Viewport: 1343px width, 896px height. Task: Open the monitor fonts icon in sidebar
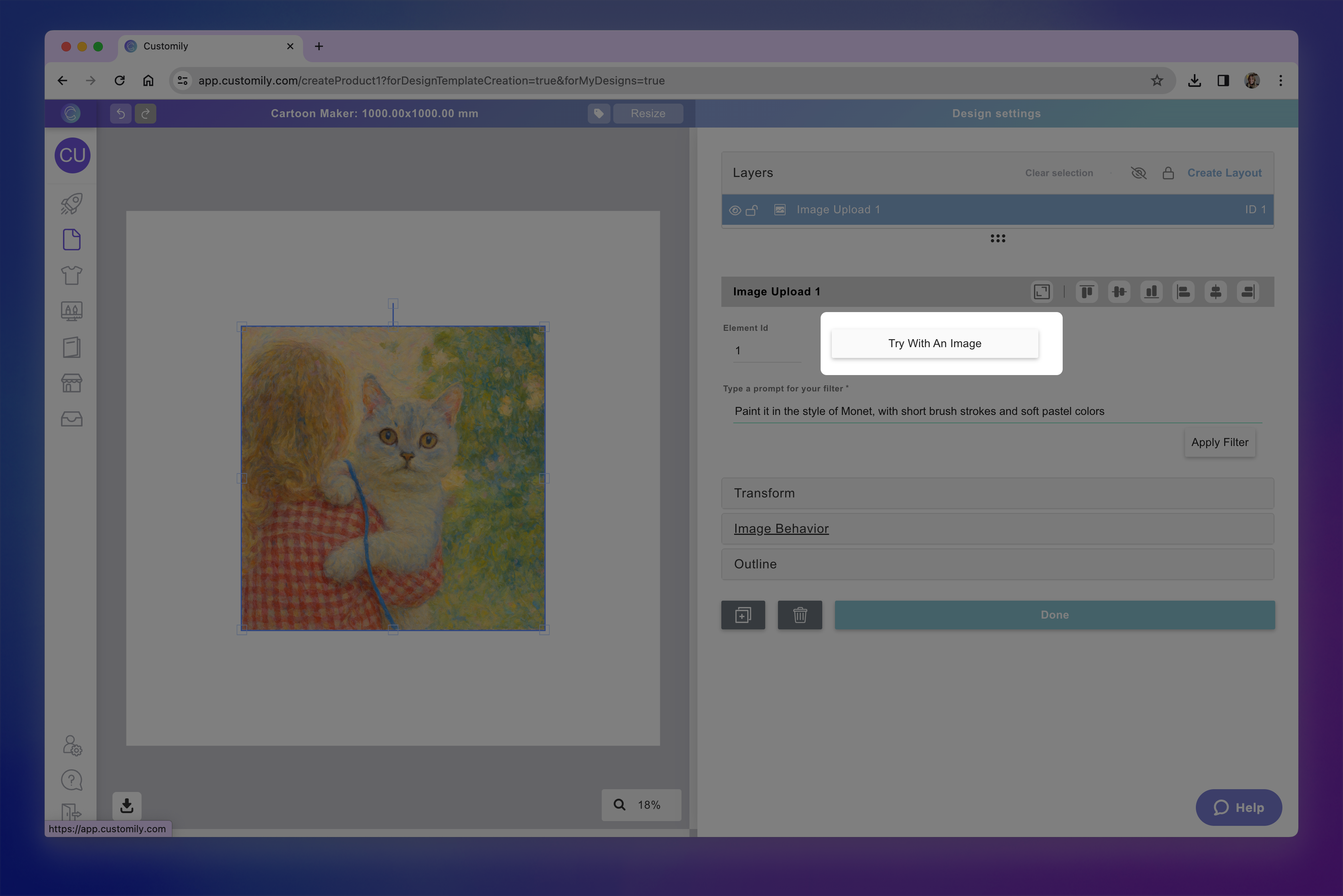(x=71, y=311)
